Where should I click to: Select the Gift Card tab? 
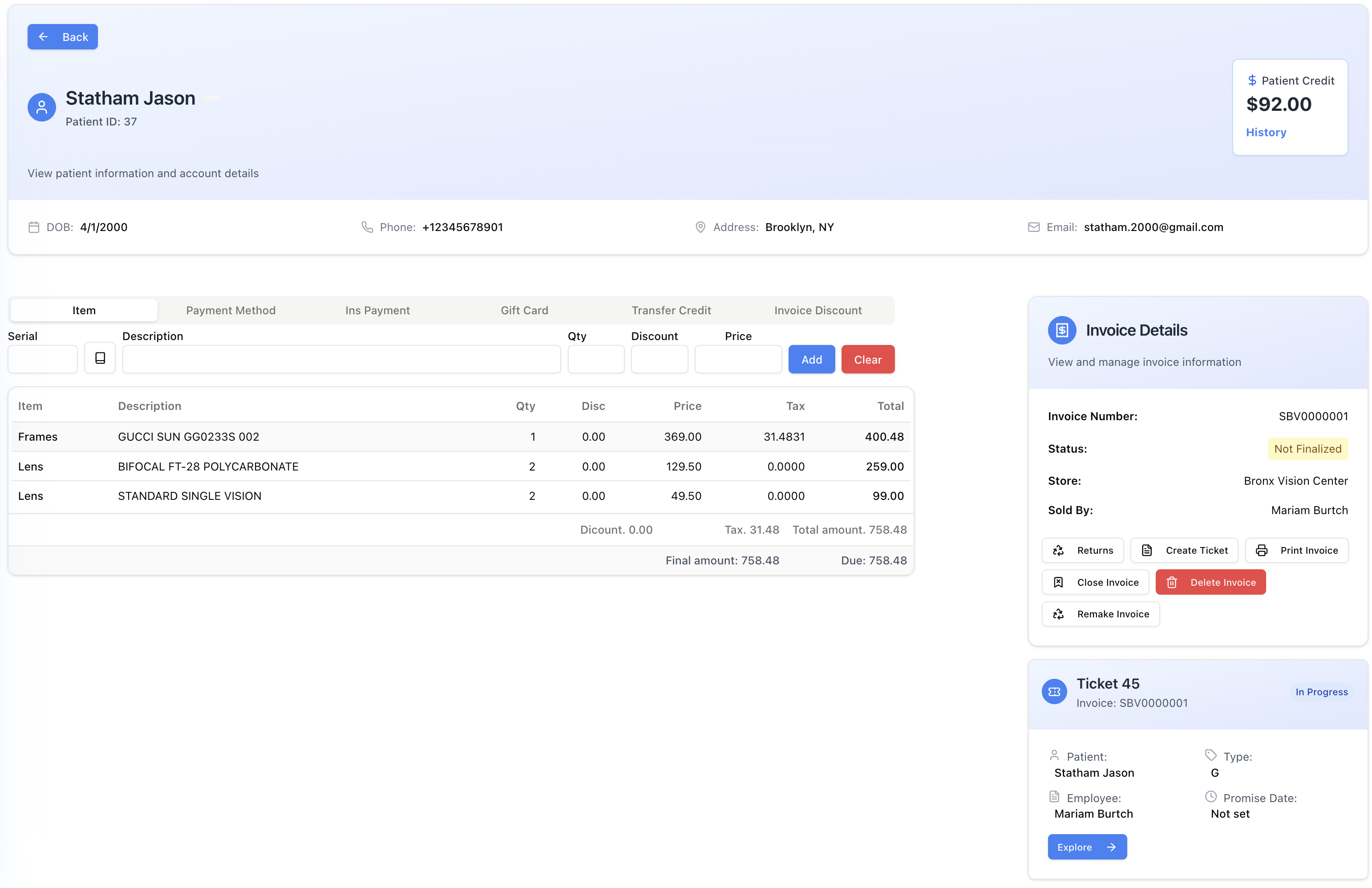pyautogui.click(x=524, y=310)
